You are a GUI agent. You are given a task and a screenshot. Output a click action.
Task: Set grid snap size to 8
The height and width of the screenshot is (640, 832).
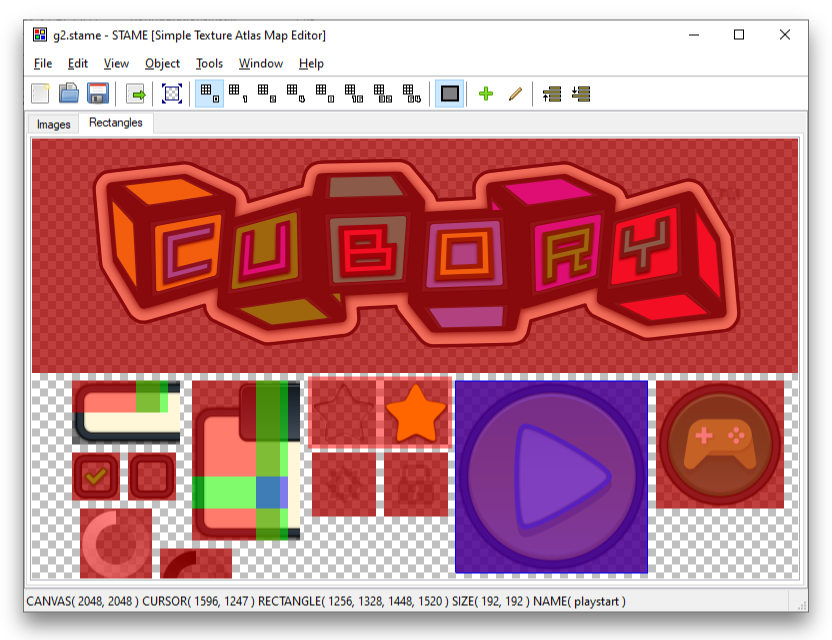click(324, 93)
